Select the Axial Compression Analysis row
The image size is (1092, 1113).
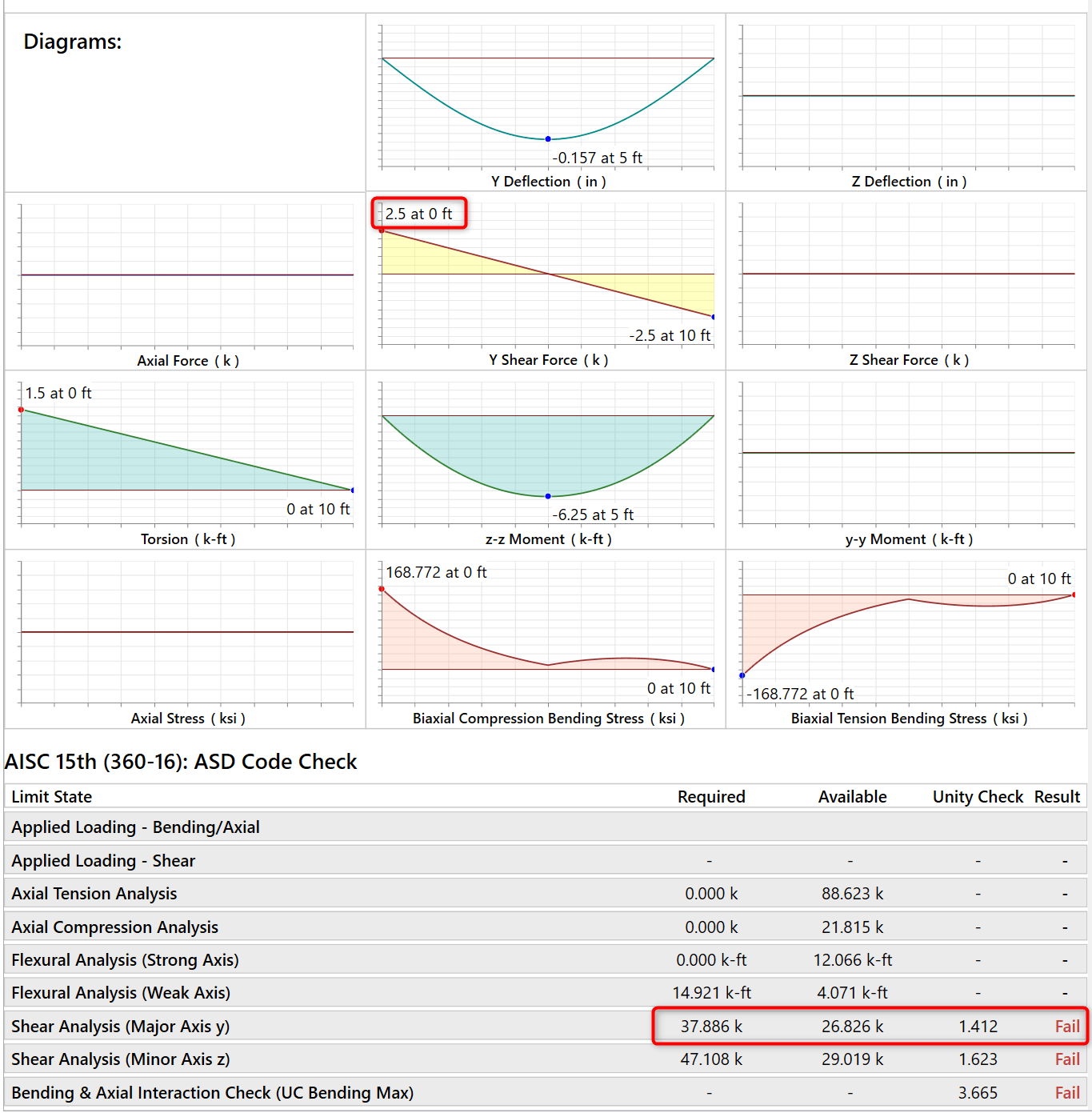[115, 927]
